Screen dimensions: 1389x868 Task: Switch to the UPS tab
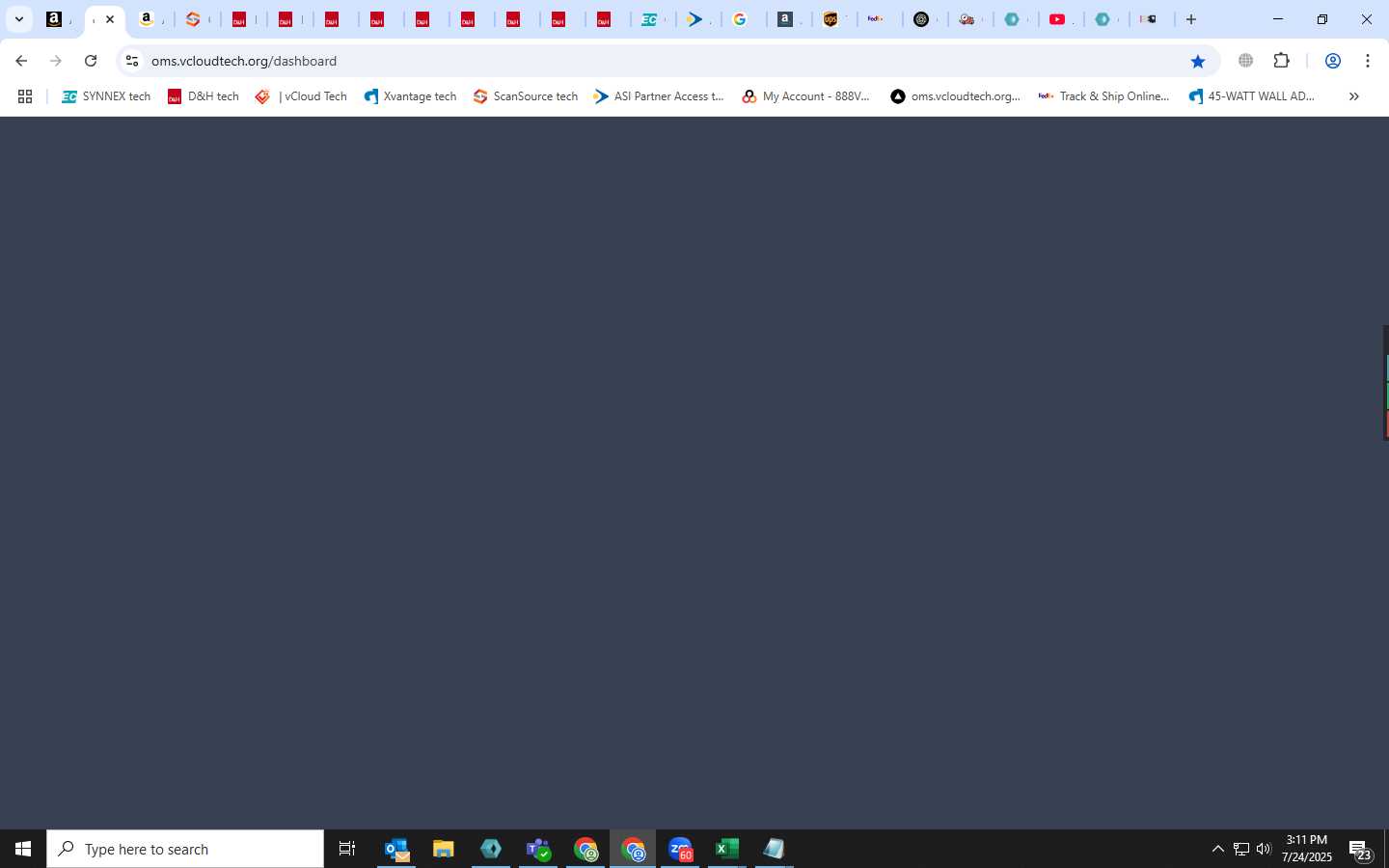coord(831,19)
